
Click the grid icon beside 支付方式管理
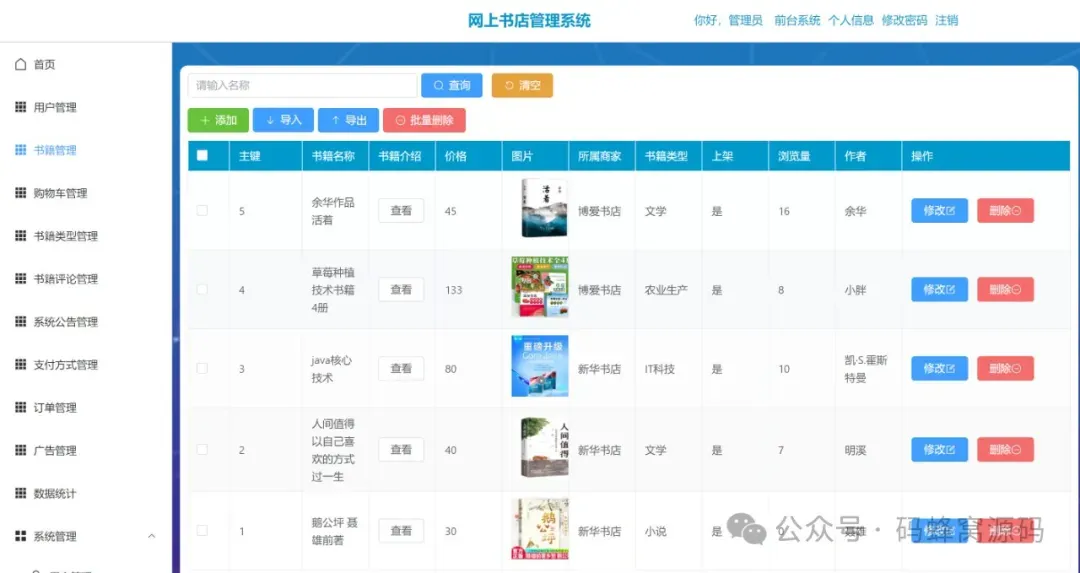pyautogui.click(x=21, y=364)
